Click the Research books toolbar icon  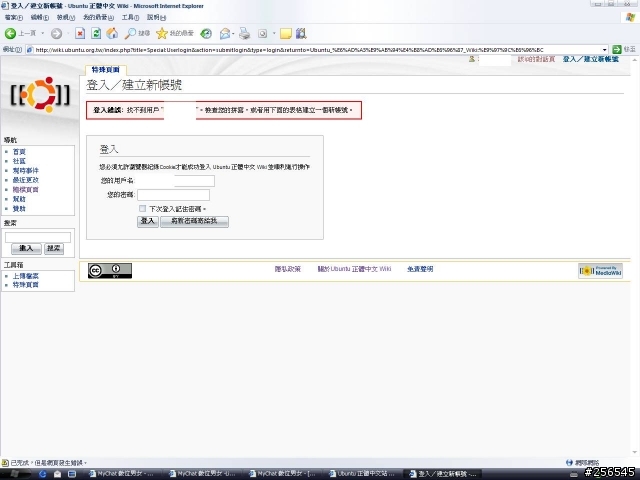[x=301, y=33]
